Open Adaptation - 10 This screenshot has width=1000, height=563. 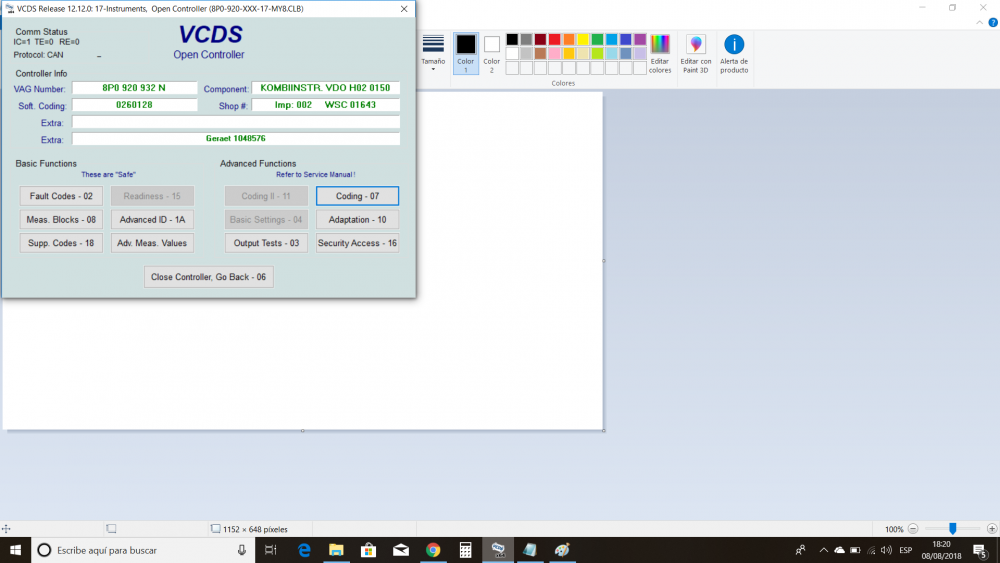click(x=357, y=219)
